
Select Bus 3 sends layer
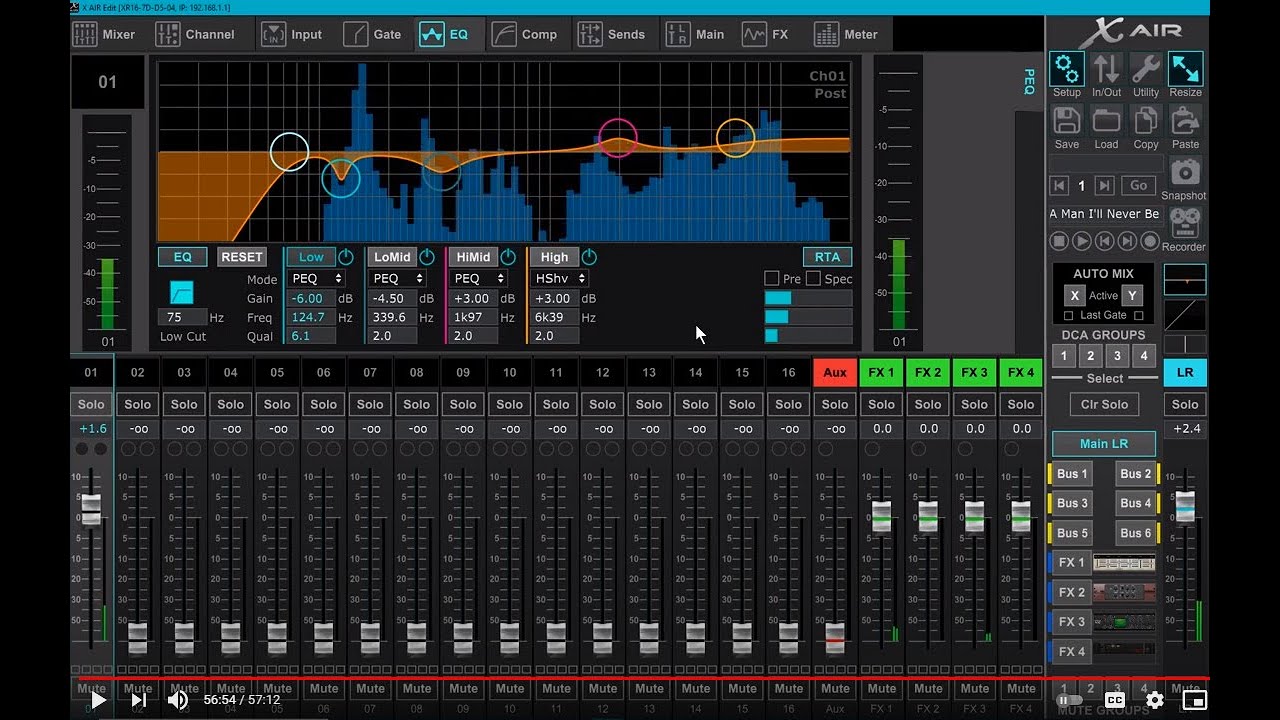click(1071, 503)
